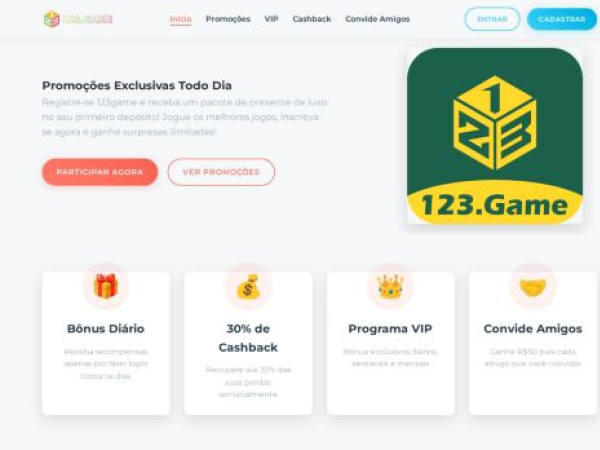This screenshot has width=600, height=450.
Task: Open the Promoções menu item
Action: coord(228,19)
